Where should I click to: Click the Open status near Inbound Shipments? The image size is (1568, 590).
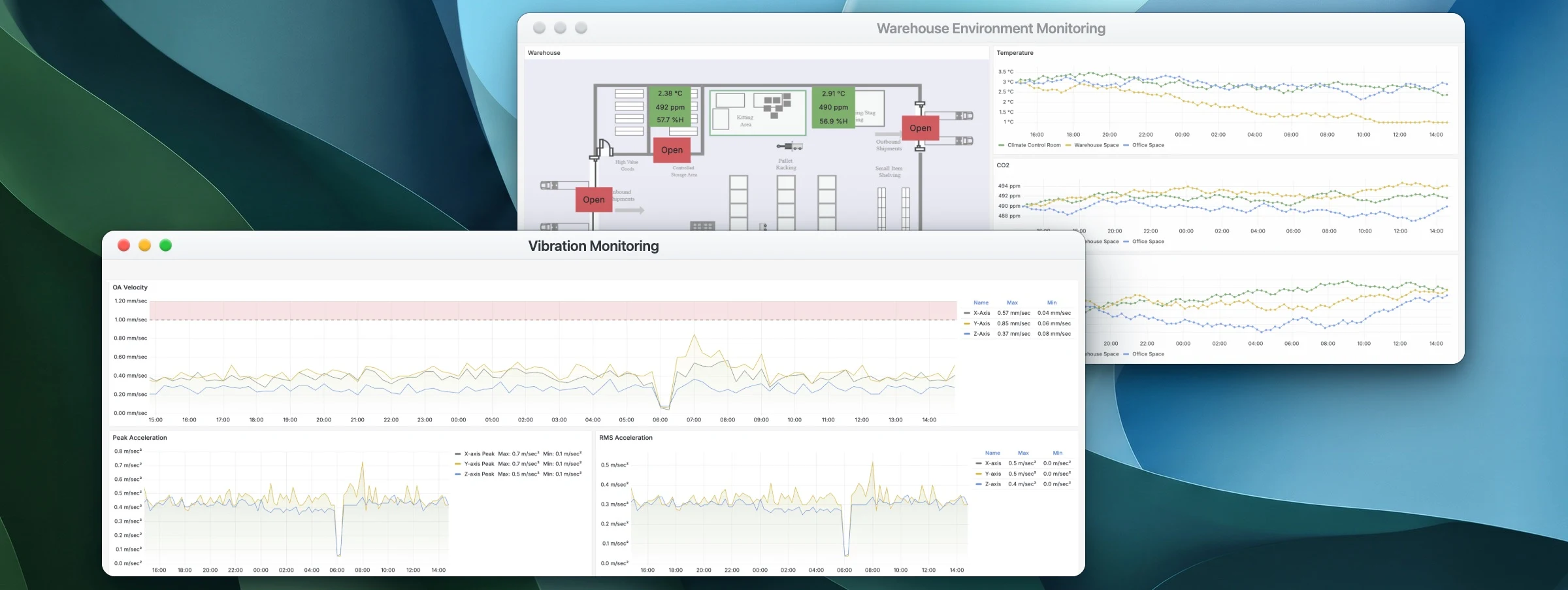(594, 200)
